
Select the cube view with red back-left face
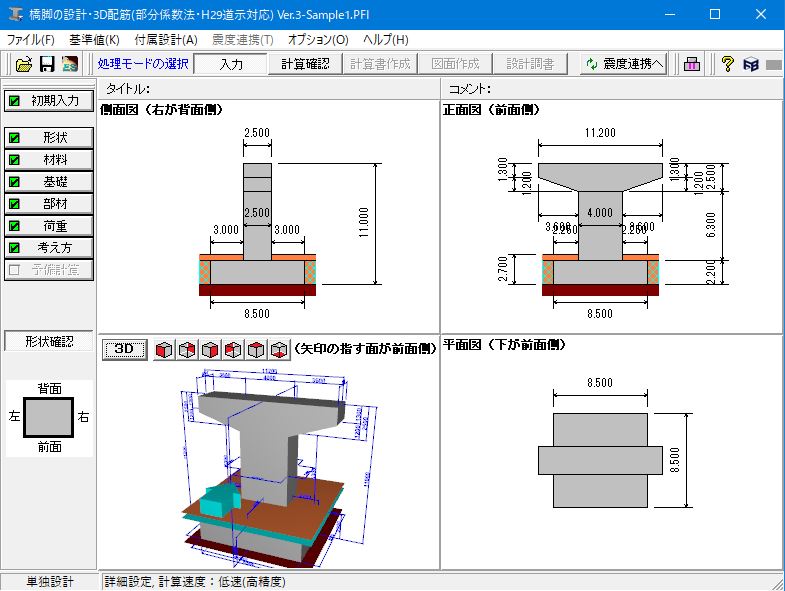(233, 350)
